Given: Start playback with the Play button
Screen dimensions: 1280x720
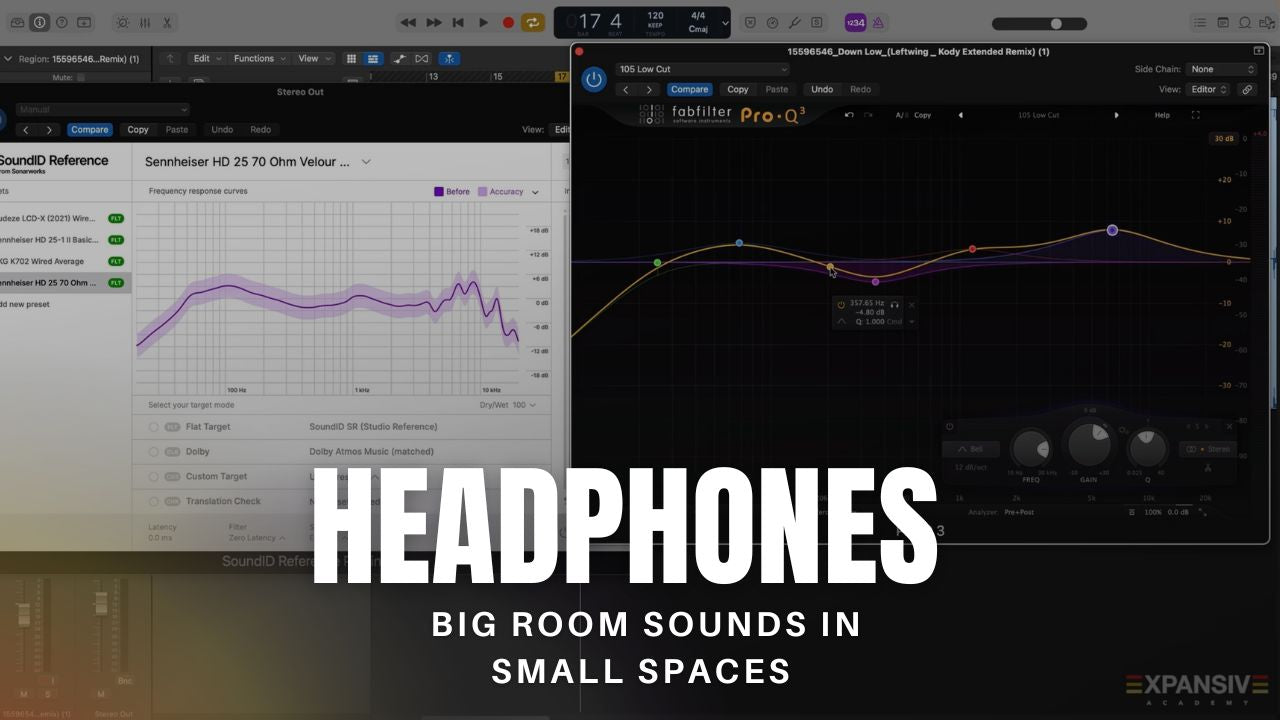Looking at the screenshot, I should tap(483, 22).
